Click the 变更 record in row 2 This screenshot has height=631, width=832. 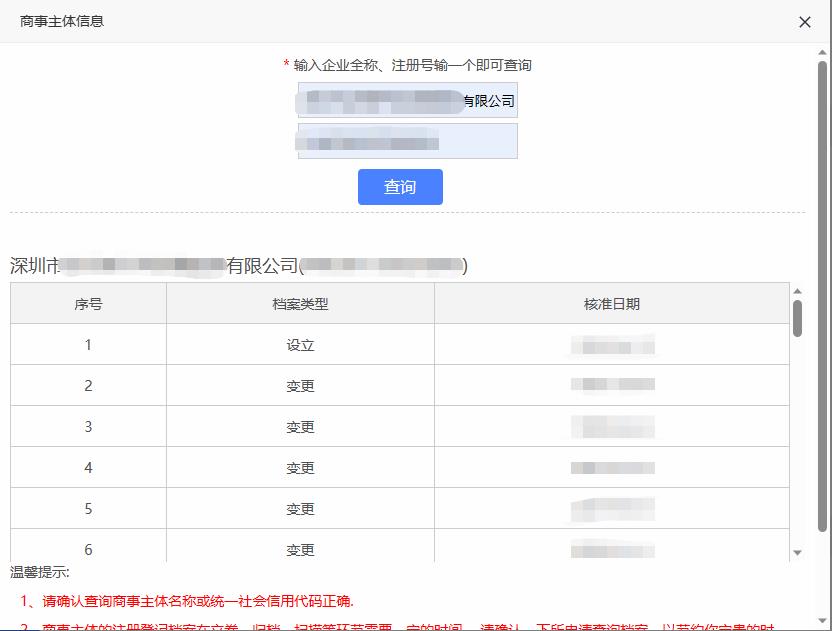point(299,385)
